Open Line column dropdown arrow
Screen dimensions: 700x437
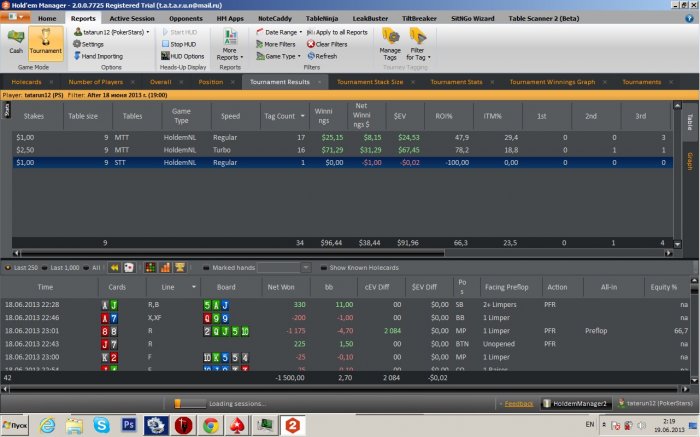coord(194,287)
